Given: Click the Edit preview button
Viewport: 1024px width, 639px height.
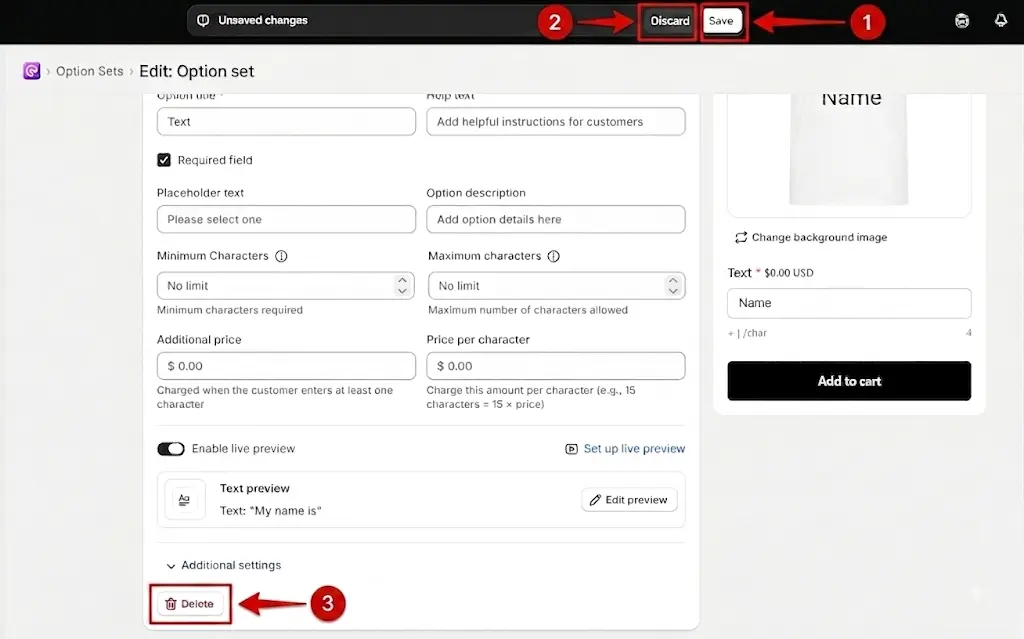Looking at the screenshot, I should tap(630, 500).
